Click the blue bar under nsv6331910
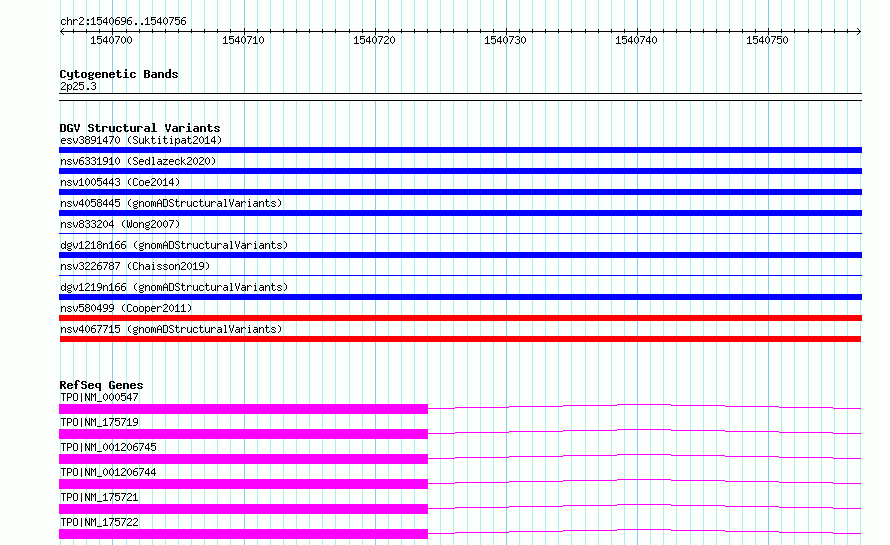 tap(460, 171)
